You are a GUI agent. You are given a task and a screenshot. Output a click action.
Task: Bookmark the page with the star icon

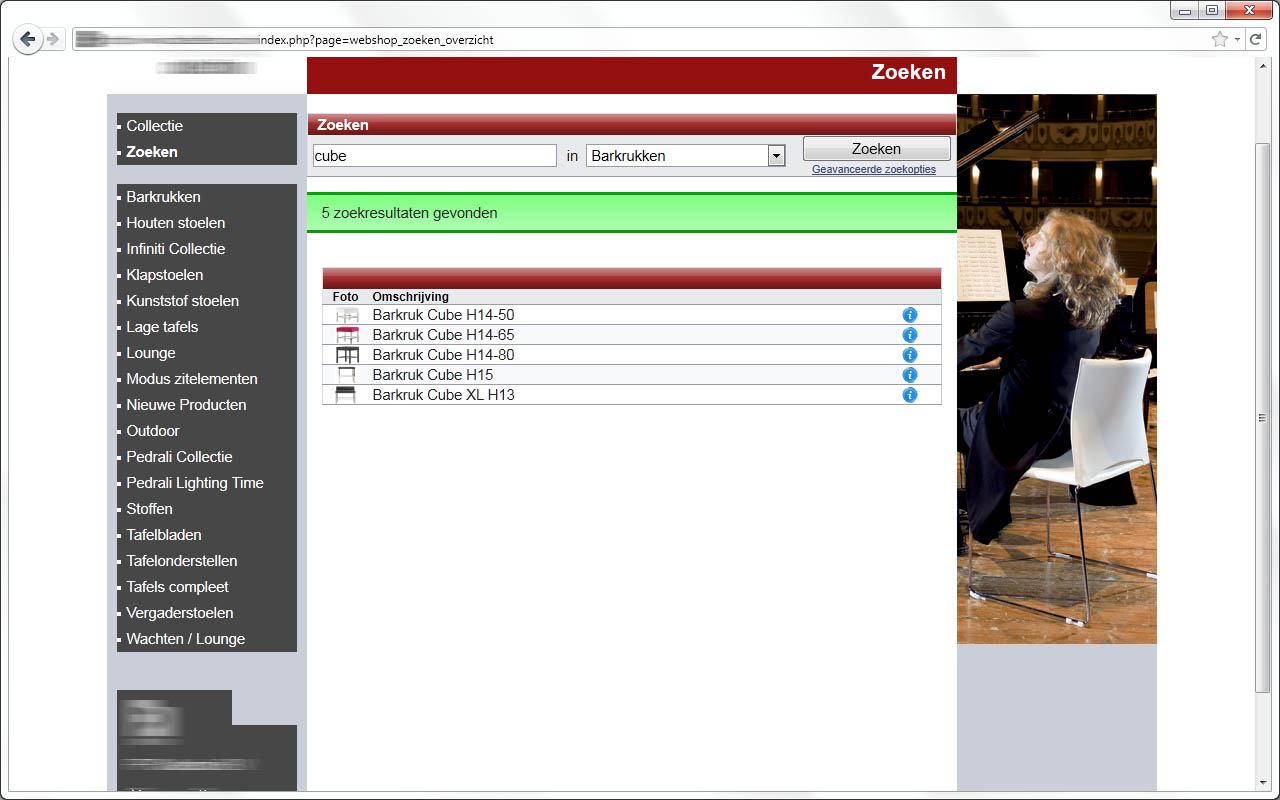pyautogui.click(x=1219, y=40)
